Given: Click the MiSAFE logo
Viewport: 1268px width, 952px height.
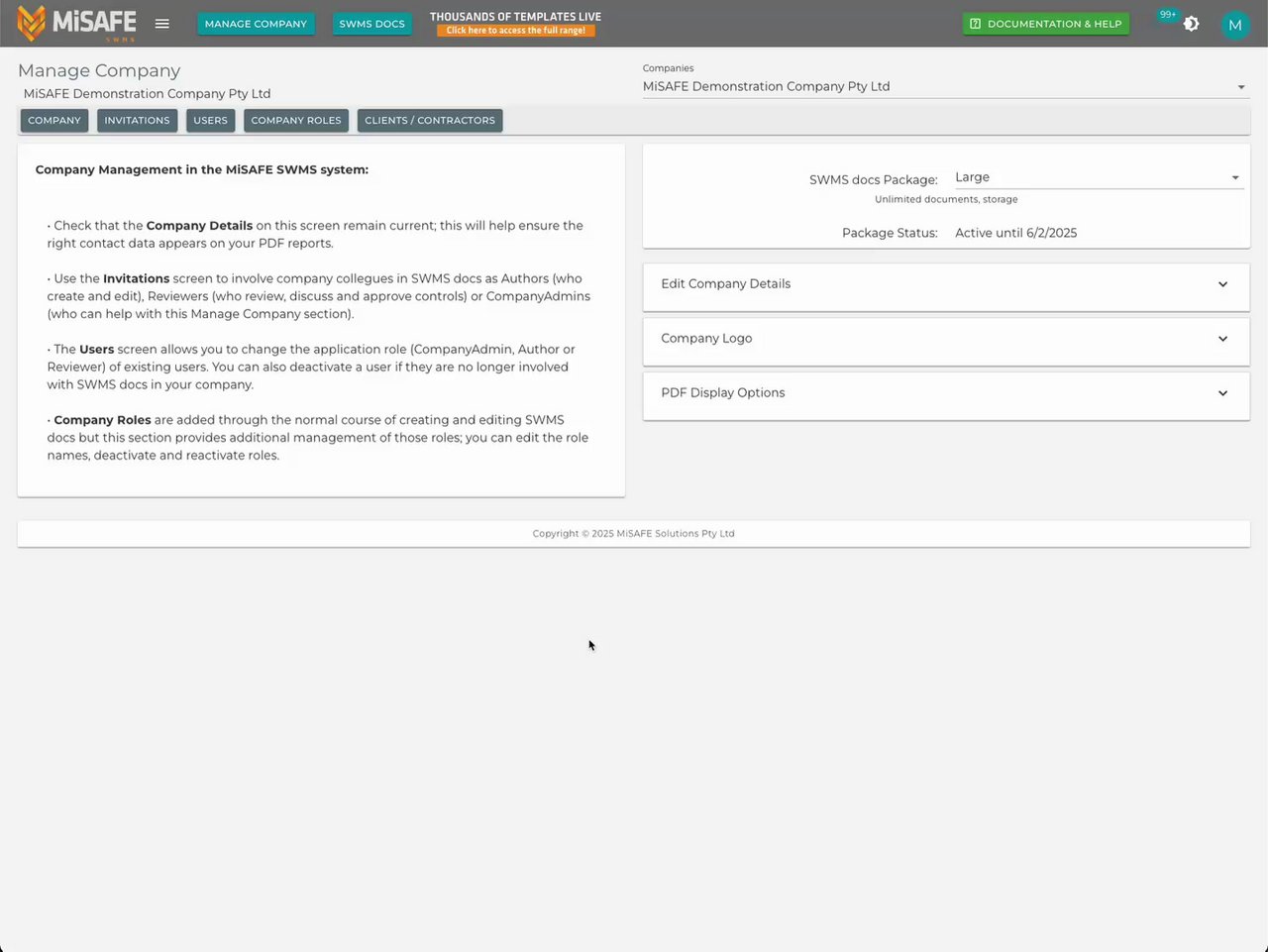Looking at the screenshot, I should click(x=76, y=24).
